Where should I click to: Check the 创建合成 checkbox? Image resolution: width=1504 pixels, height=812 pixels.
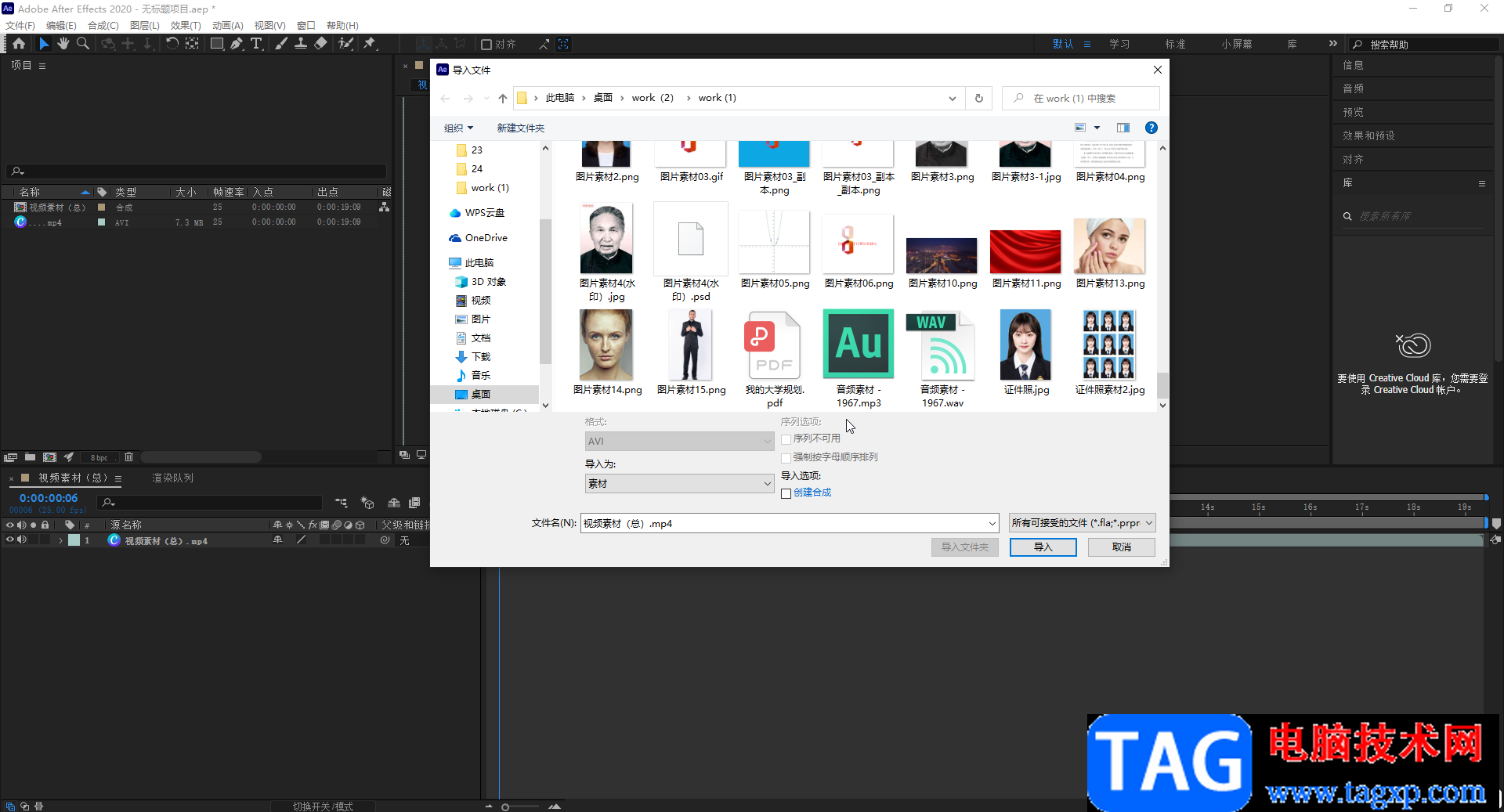(786, 493)
